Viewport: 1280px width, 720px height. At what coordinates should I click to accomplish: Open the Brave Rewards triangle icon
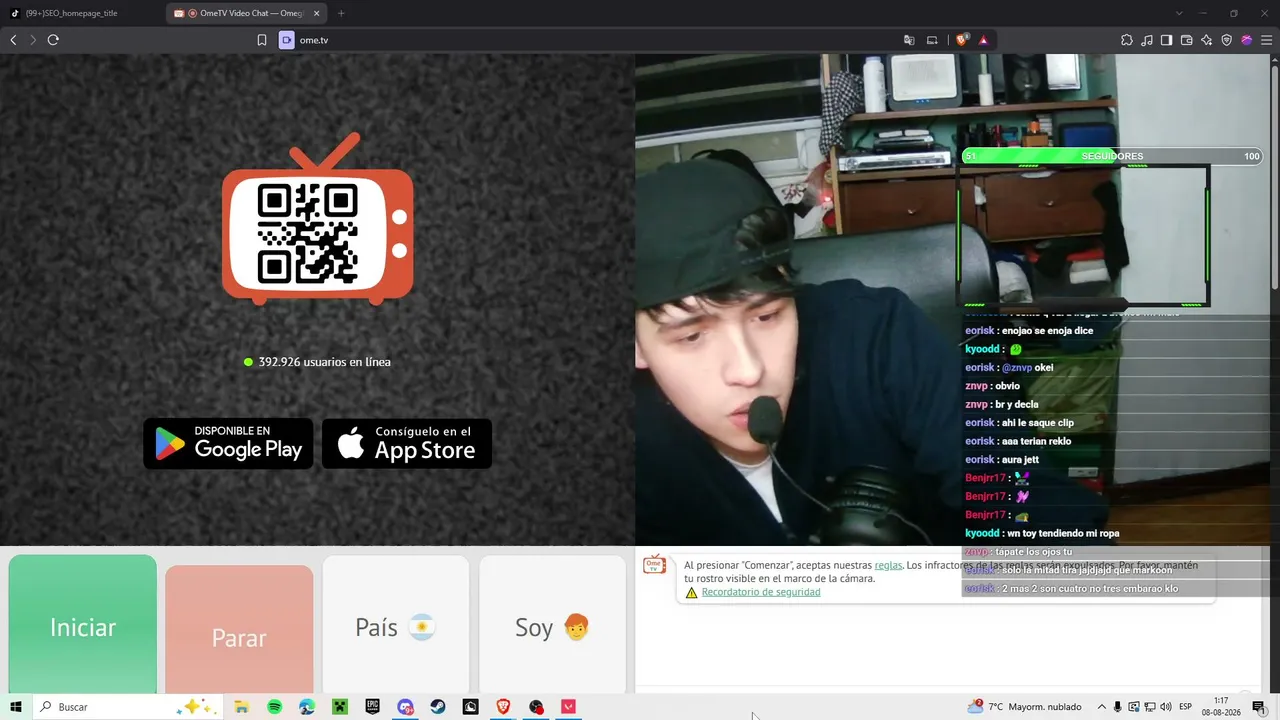tap(983, 40)
